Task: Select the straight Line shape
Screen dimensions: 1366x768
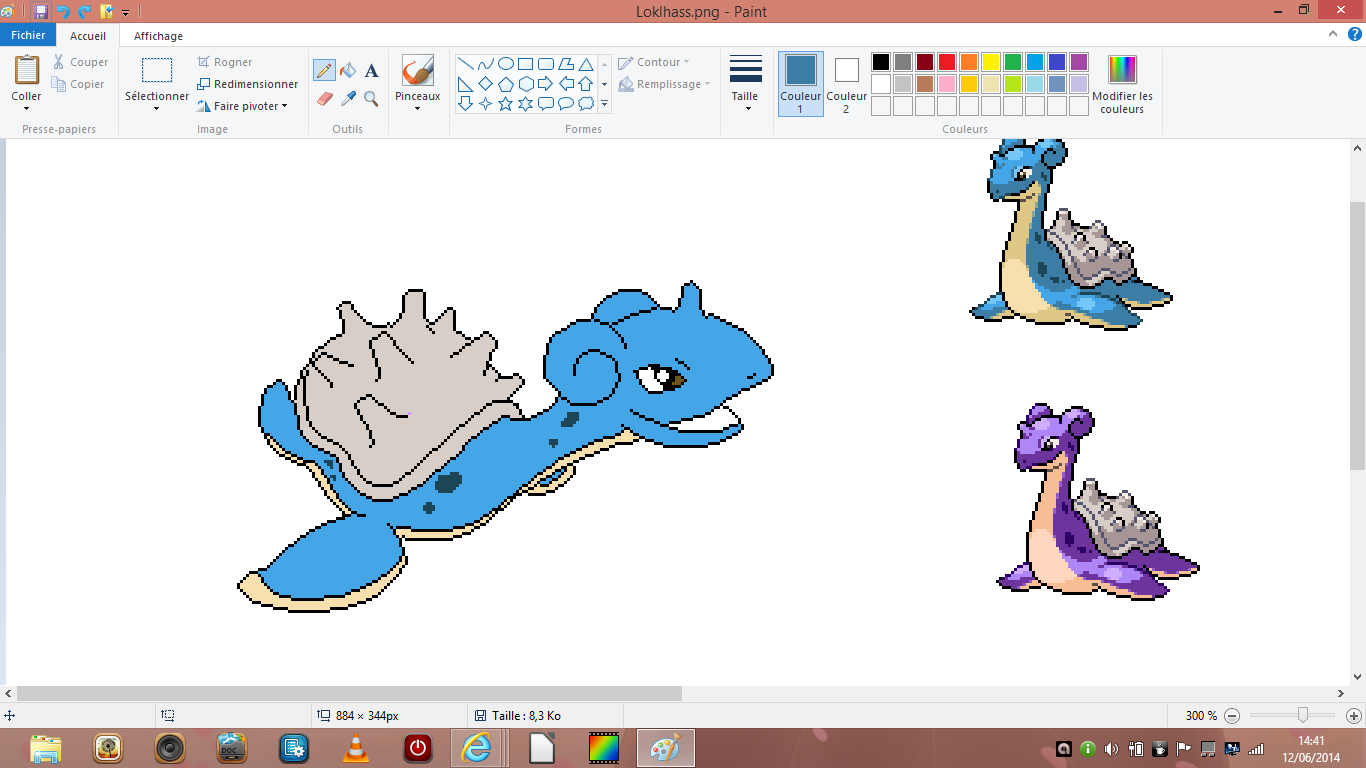Action: click(466, 64)
